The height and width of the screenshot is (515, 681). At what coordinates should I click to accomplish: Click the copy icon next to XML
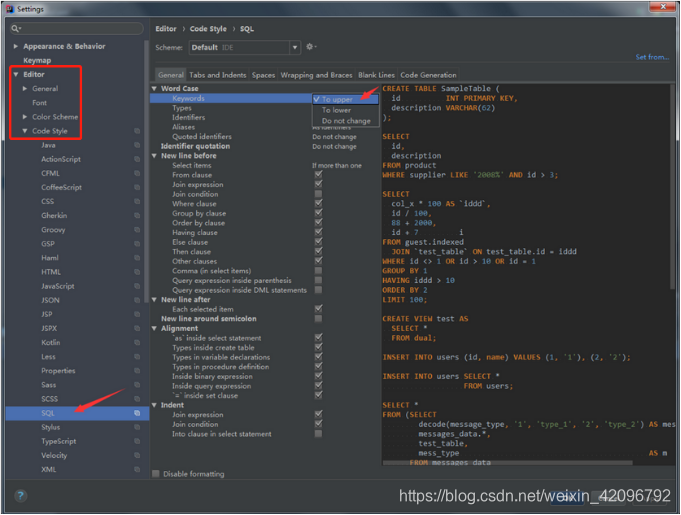[x=137, y=469]
